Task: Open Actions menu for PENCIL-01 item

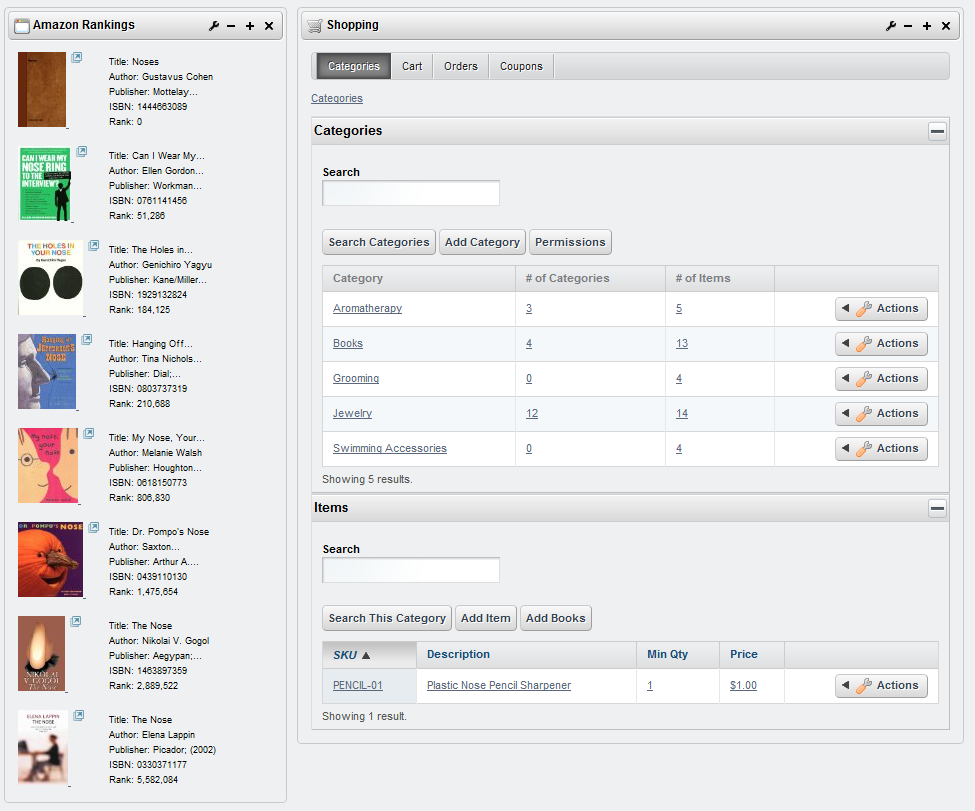Action: pyautogui.click(x=881, y=685)
